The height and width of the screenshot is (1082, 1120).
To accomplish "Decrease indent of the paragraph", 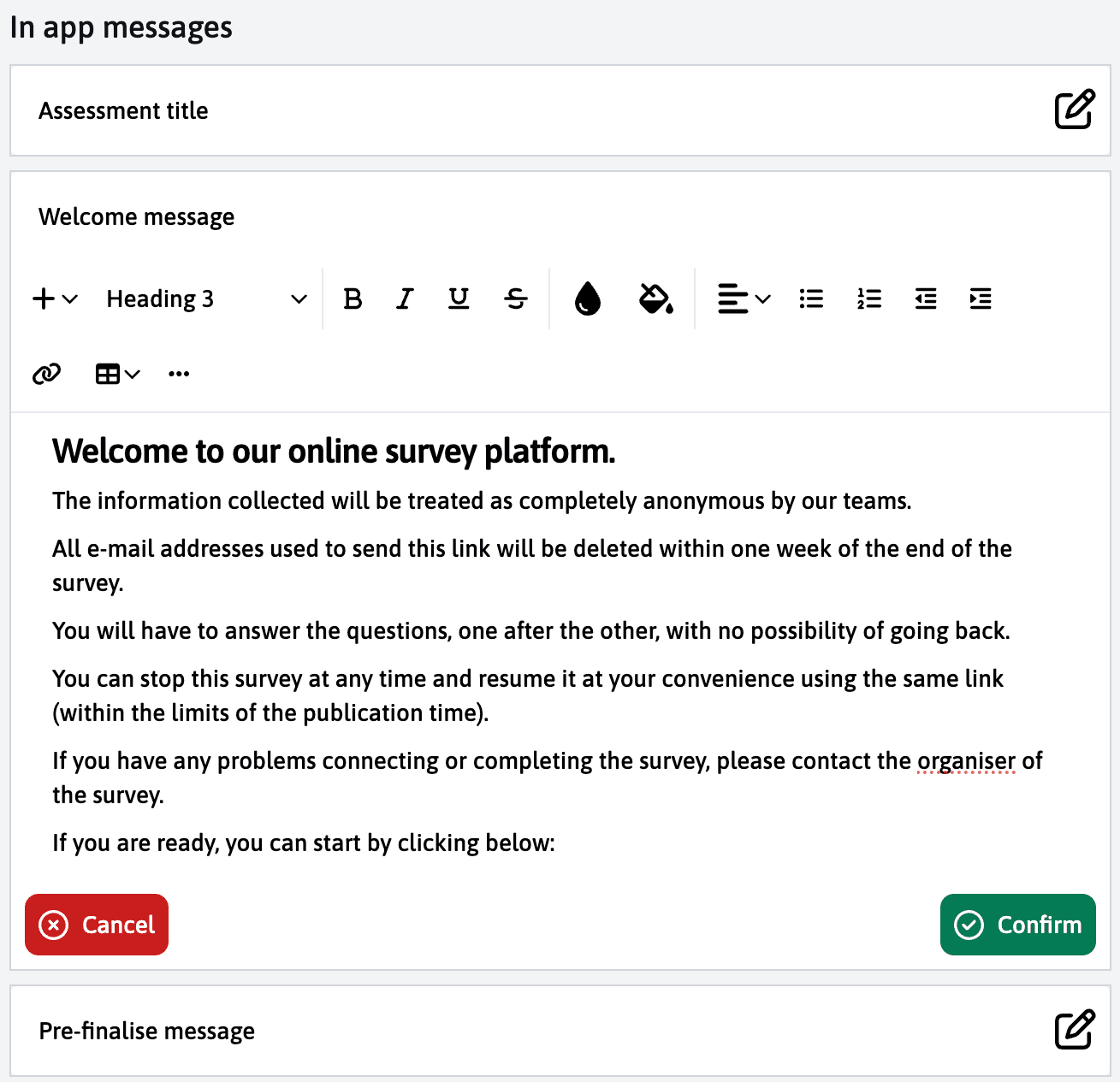I will (925, 299).
